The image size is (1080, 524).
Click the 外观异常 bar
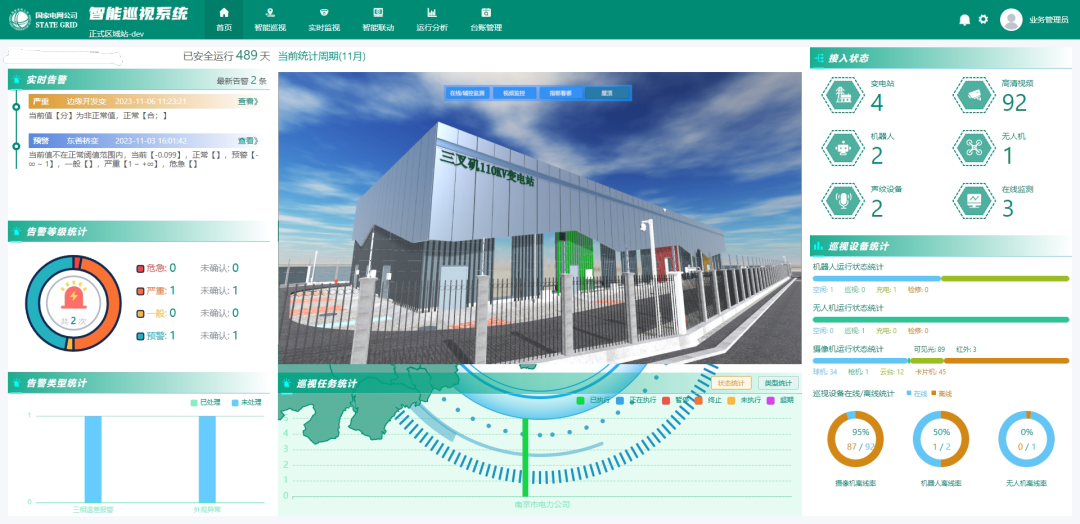[x=207, y=459]
